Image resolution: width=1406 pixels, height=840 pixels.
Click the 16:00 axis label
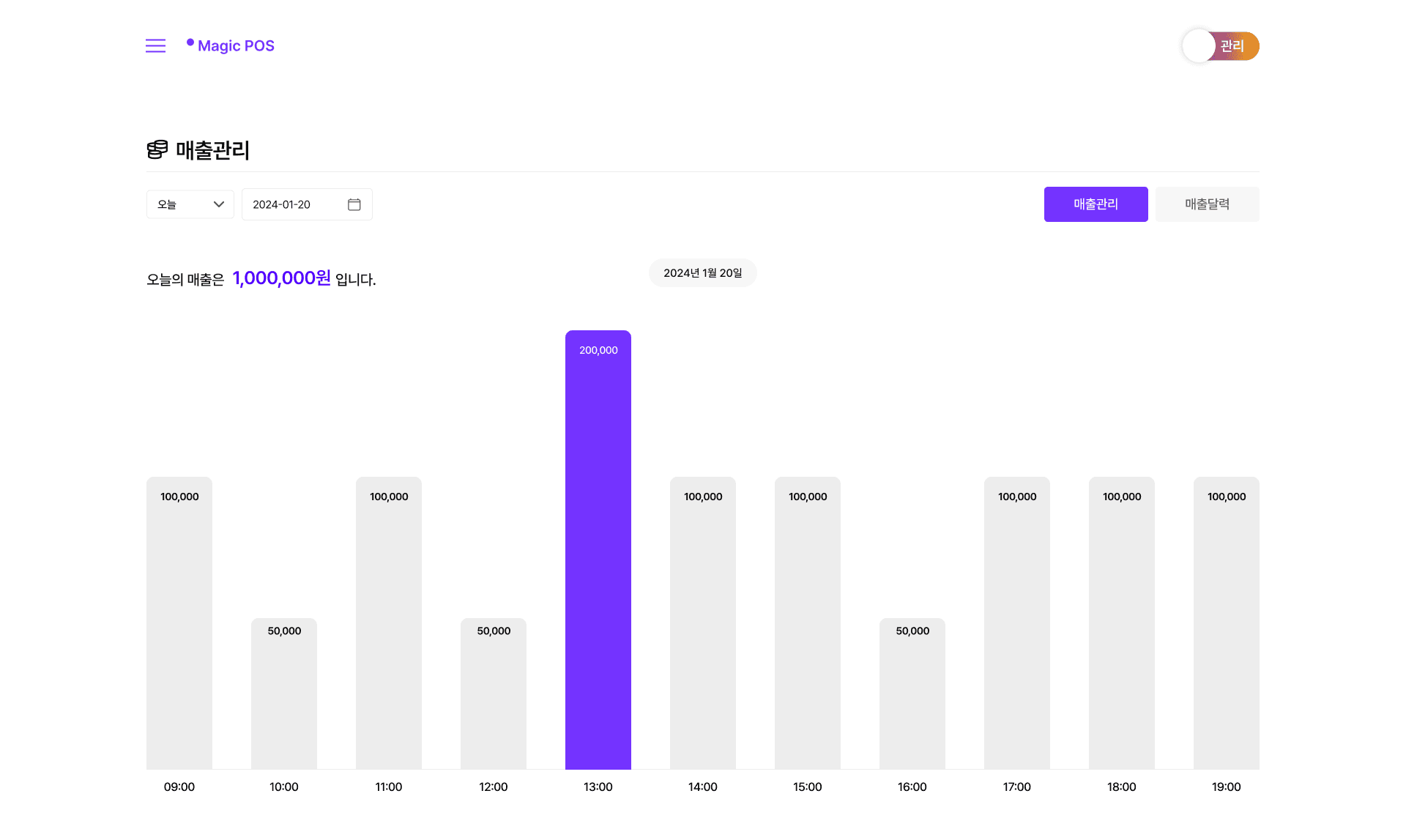912,787
